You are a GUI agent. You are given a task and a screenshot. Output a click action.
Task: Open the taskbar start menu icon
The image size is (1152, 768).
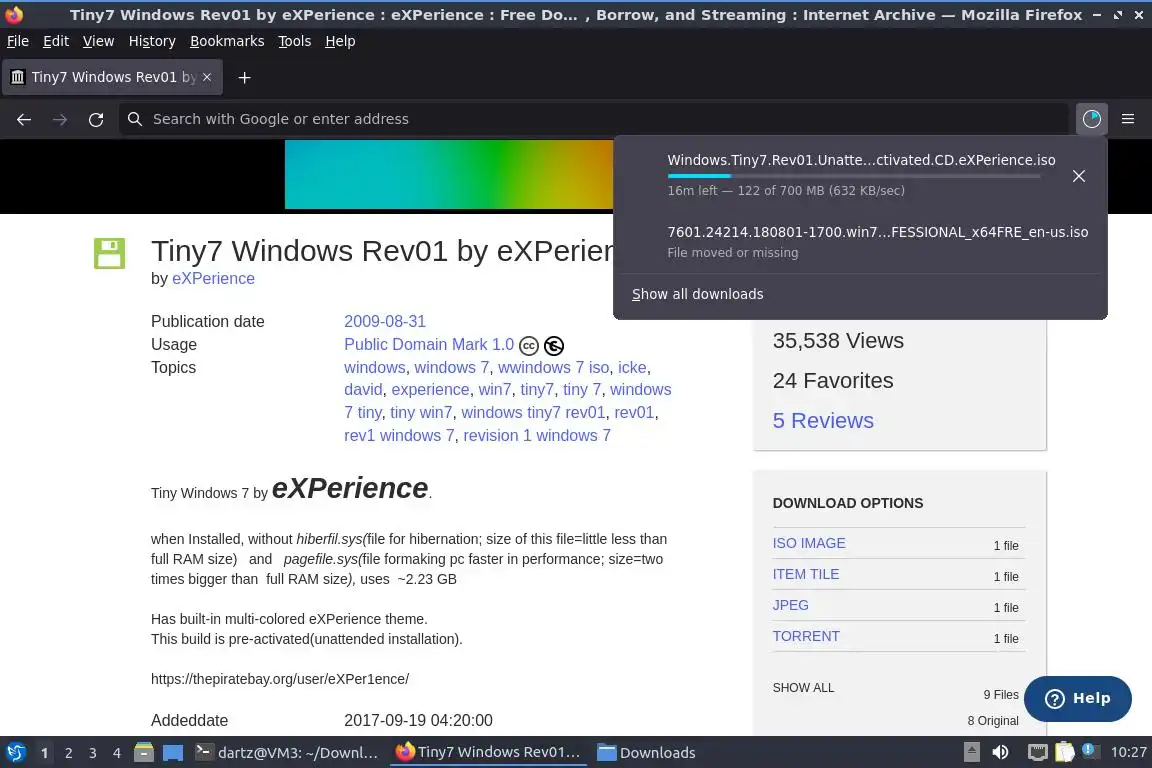(15, 753)
